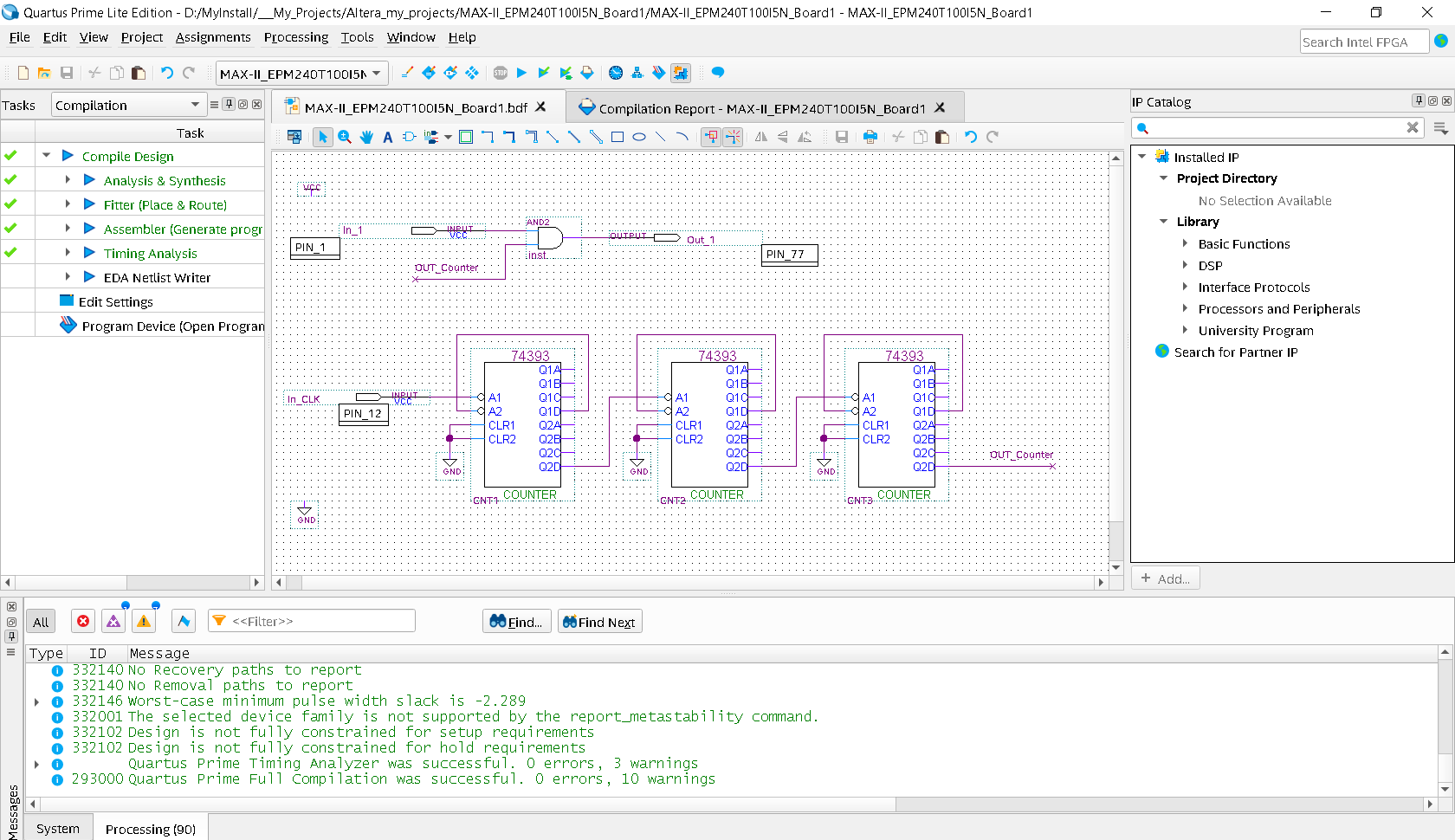Toggle the Critical Warning messages filter
This screenshot has height=840, width=1455.
tap(113, 622)
